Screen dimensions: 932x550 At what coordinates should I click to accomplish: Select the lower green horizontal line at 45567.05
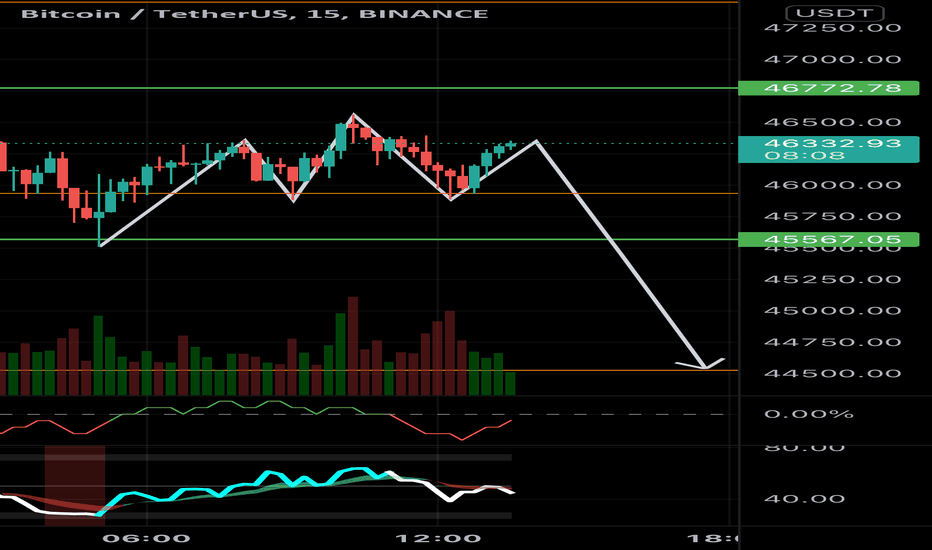click(369, 240)
